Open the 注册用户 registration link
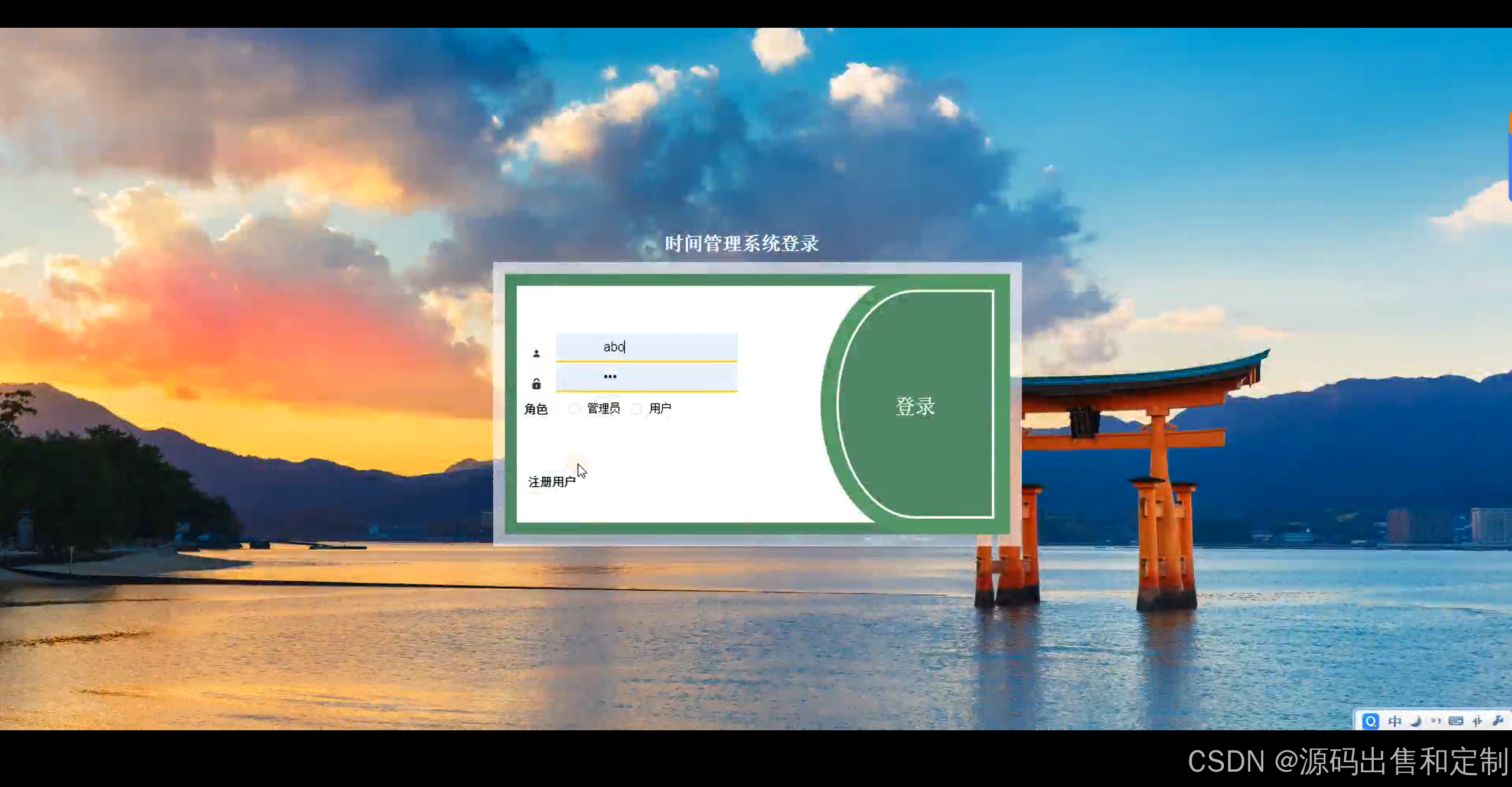The width and height of the screenshot is (1512, 787). [x=552, y=482]
